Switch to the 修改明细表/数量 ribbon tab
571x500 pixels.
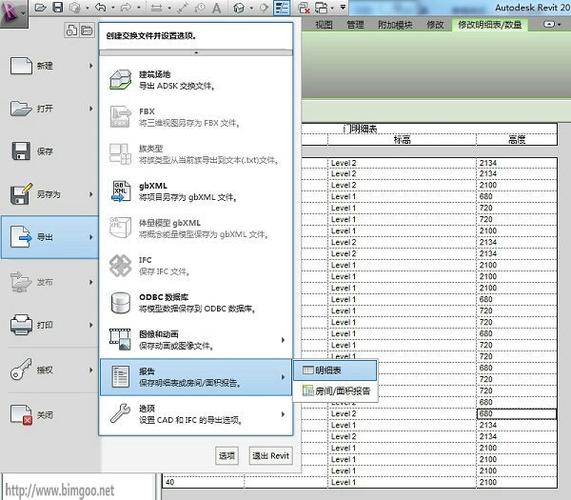489,25
